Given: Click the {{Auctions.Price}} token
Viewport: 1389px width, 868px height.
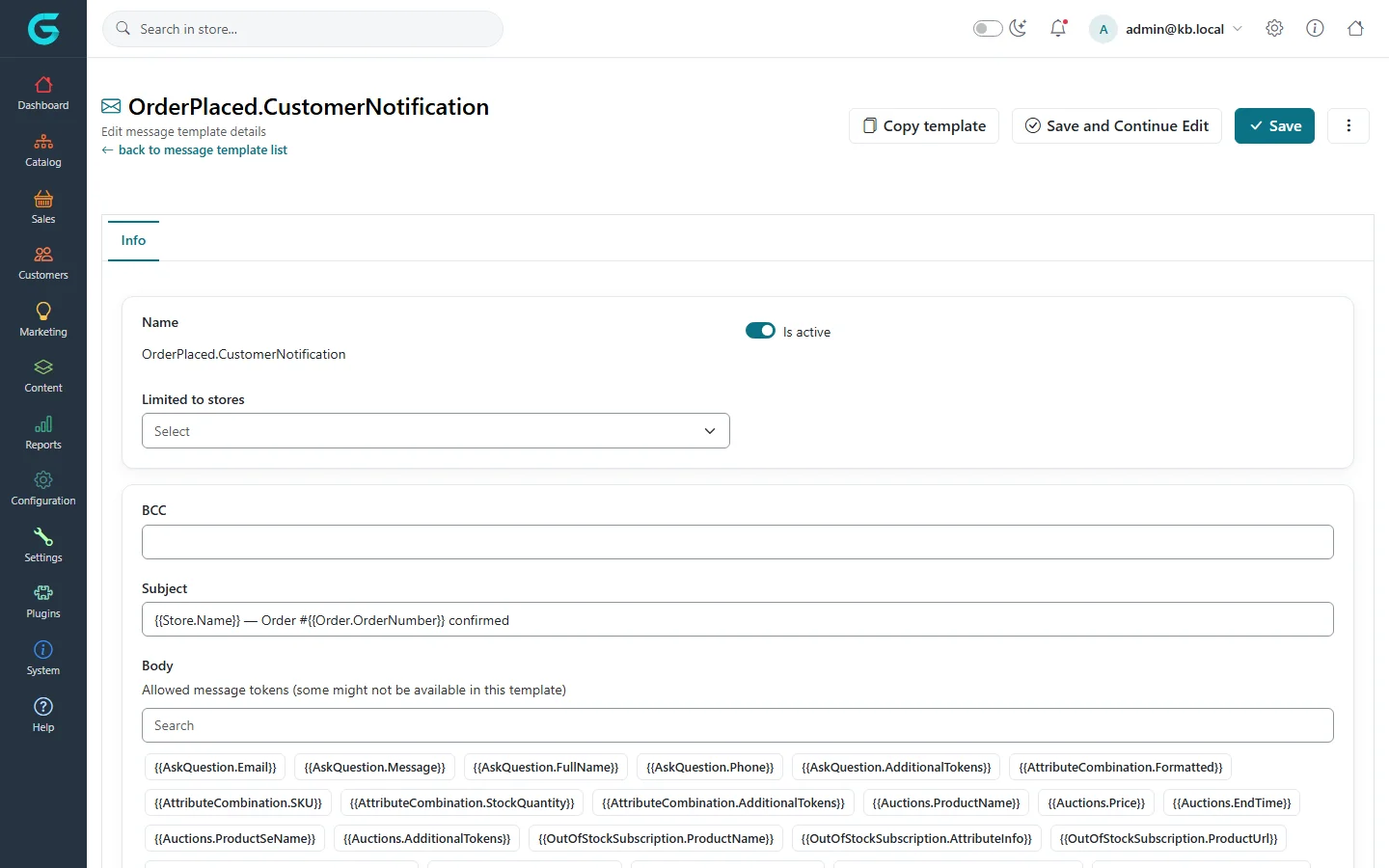Looking at the screenshot, I should (x=1096, y=803).
